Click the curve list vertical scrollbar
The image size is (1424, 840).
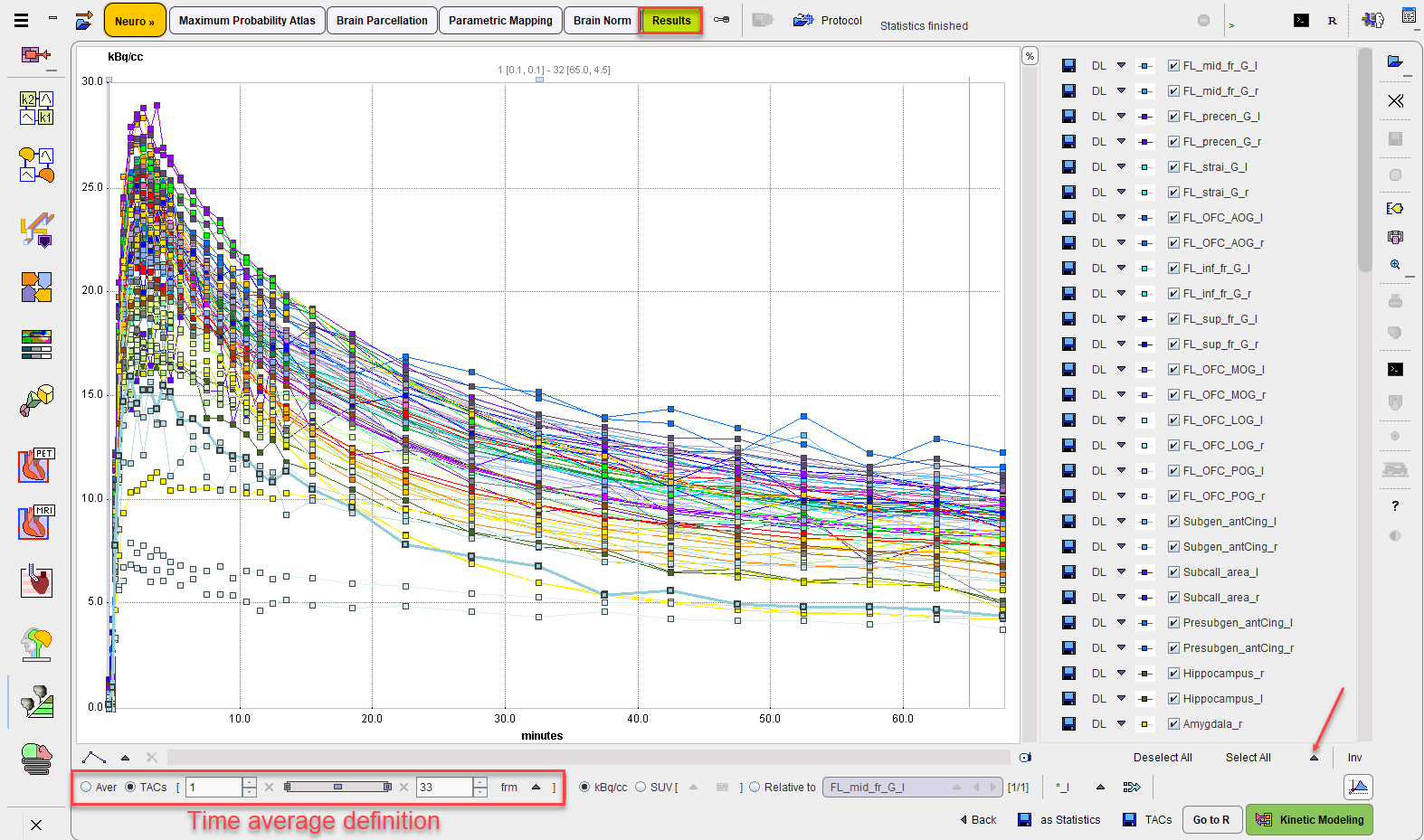[x=1364, y=159]
